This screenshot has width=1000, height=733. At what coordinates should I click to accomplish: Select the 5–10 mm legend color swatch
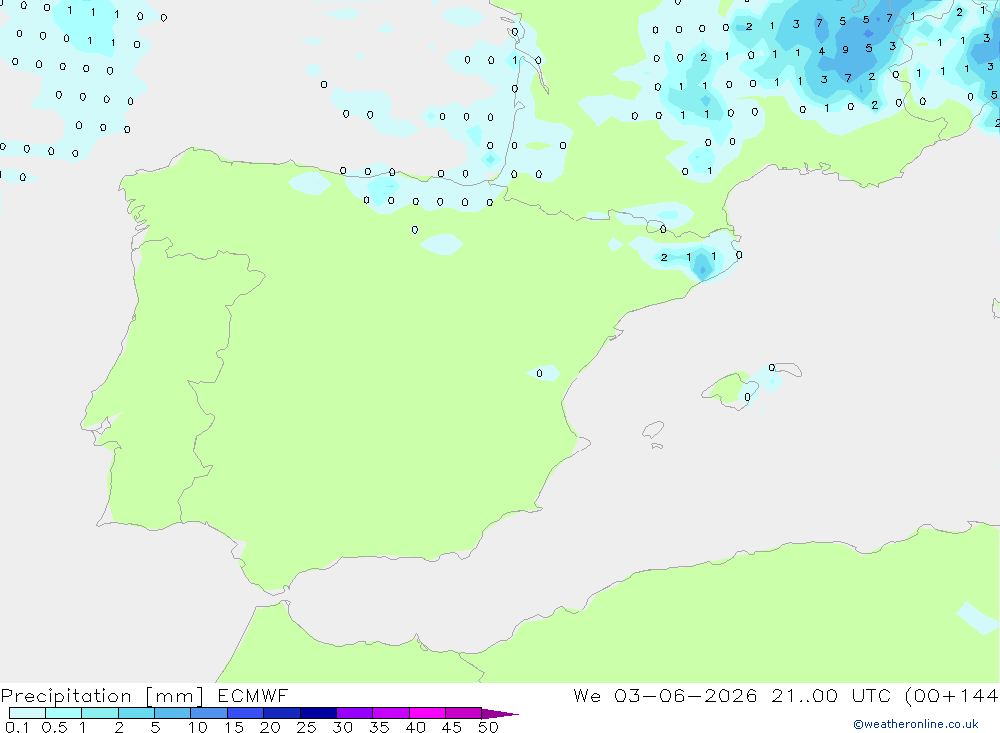point(172,713)
